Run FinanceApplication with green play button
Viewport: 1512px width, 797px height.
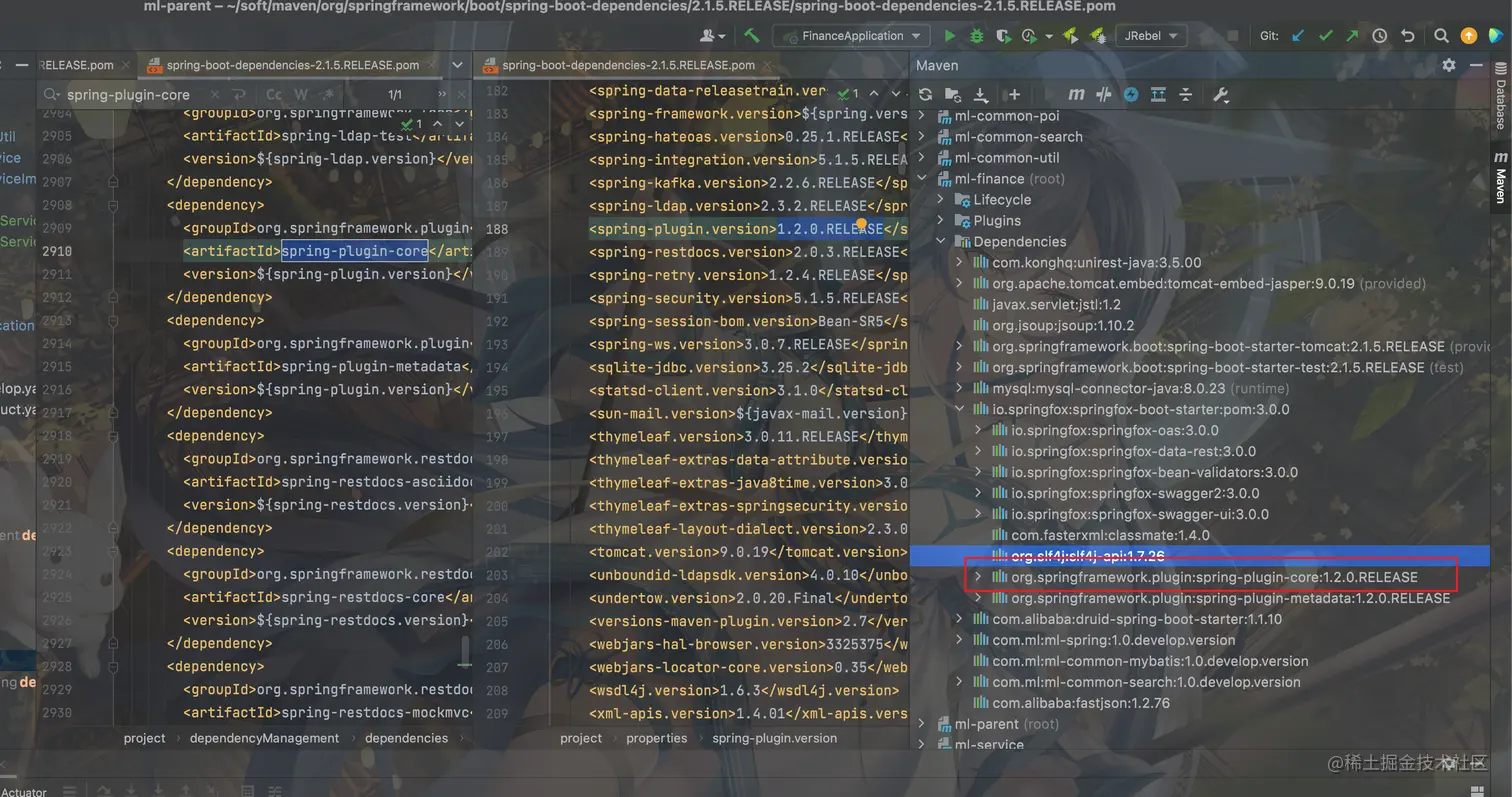(950, 35)
